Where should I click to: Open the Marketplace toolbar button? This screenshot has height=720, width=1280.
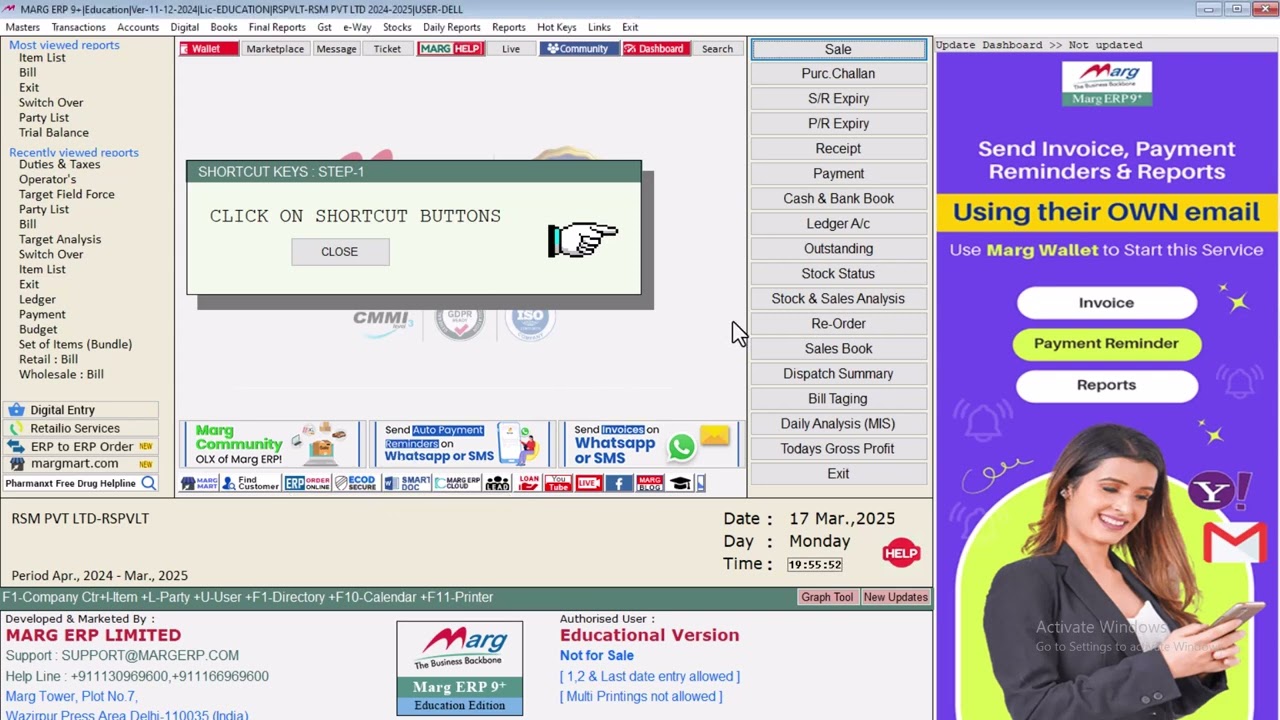pos(275,49)
